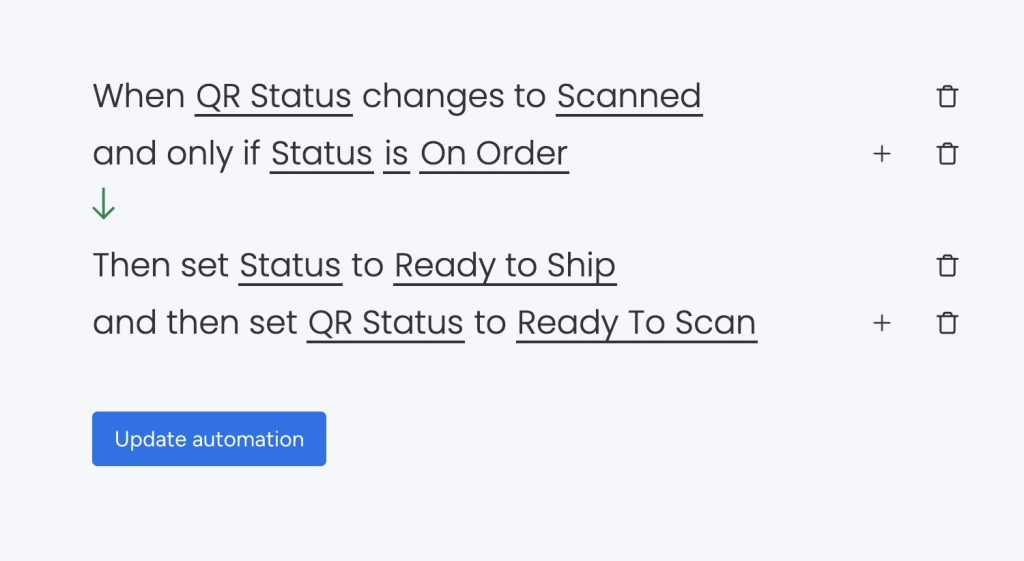Change the 'is' condition operator

396,154
